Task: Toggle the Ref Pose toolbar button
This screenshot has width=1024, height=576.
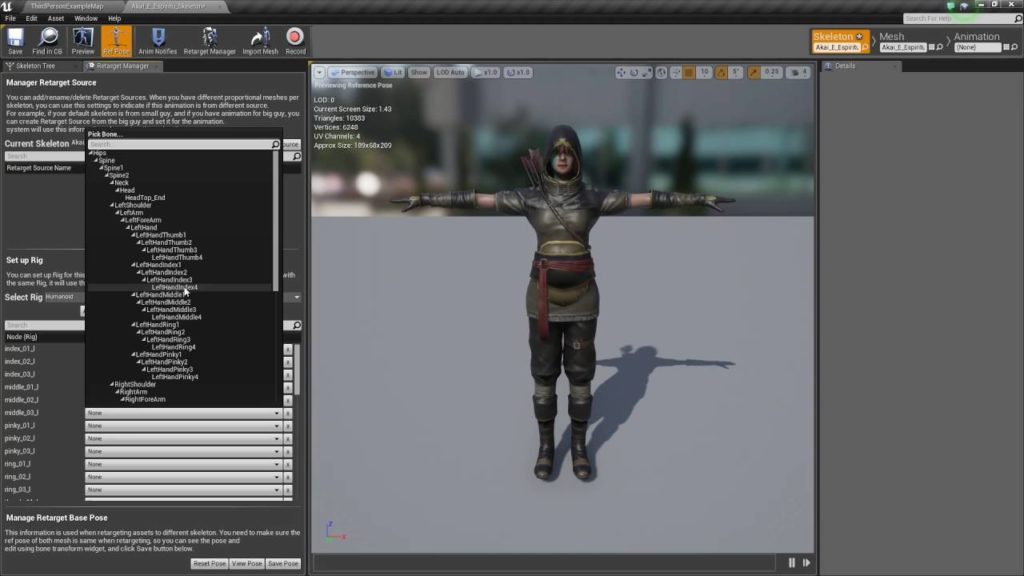Action: (116, 41)
